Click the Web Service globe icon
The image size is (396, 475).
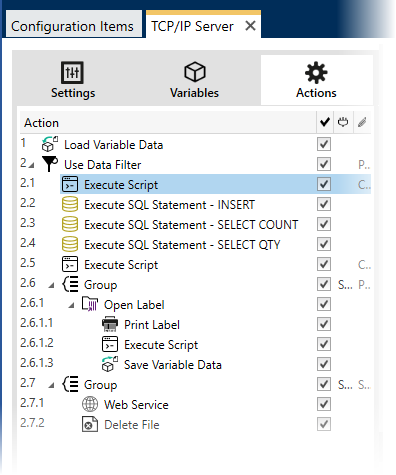pyautogui.click(x=90, y=404)
